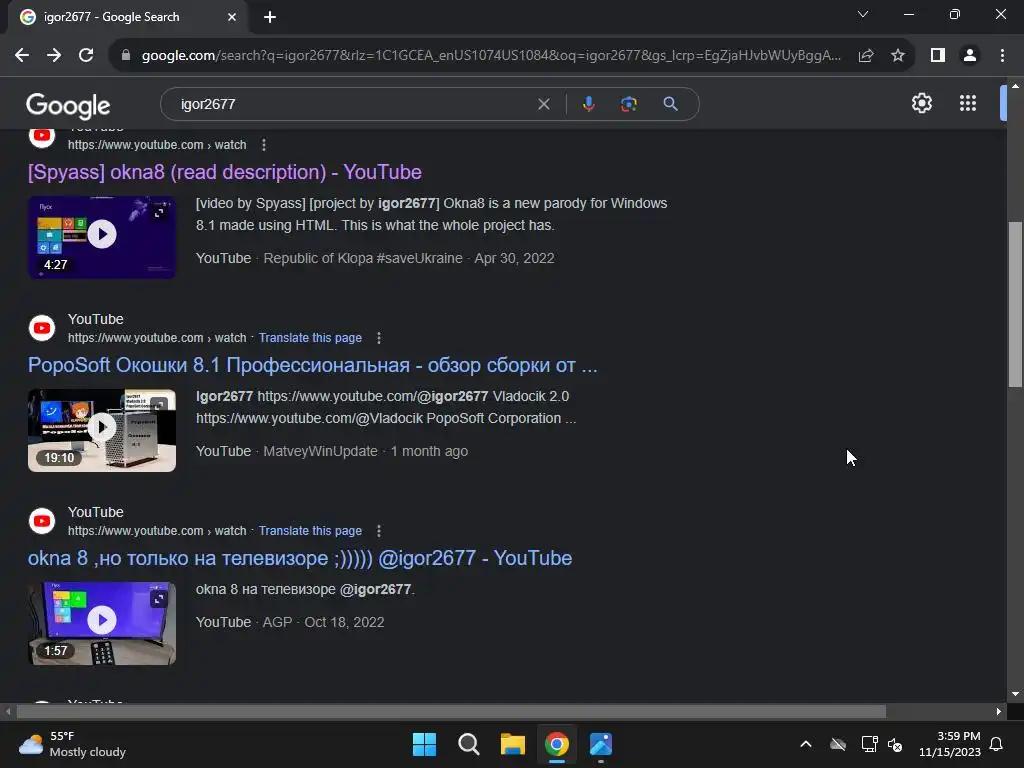Open the site info lock icon
Viewport: 1024px width, 768px height.
click(125, 56)
